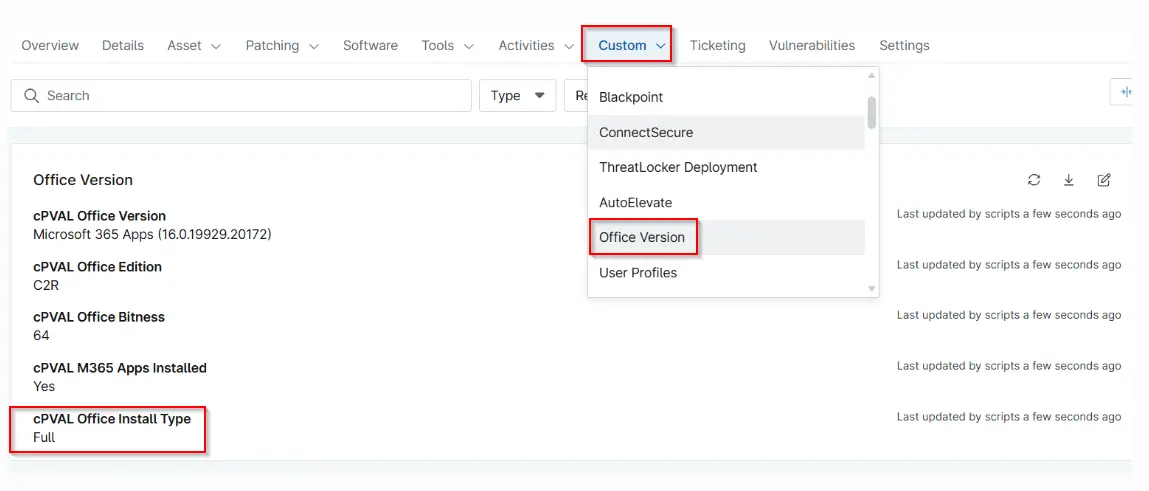This screenshot has height=491, width=1149.
Task: Expand the Patching dropdown tab
Action: click(282, 45)
